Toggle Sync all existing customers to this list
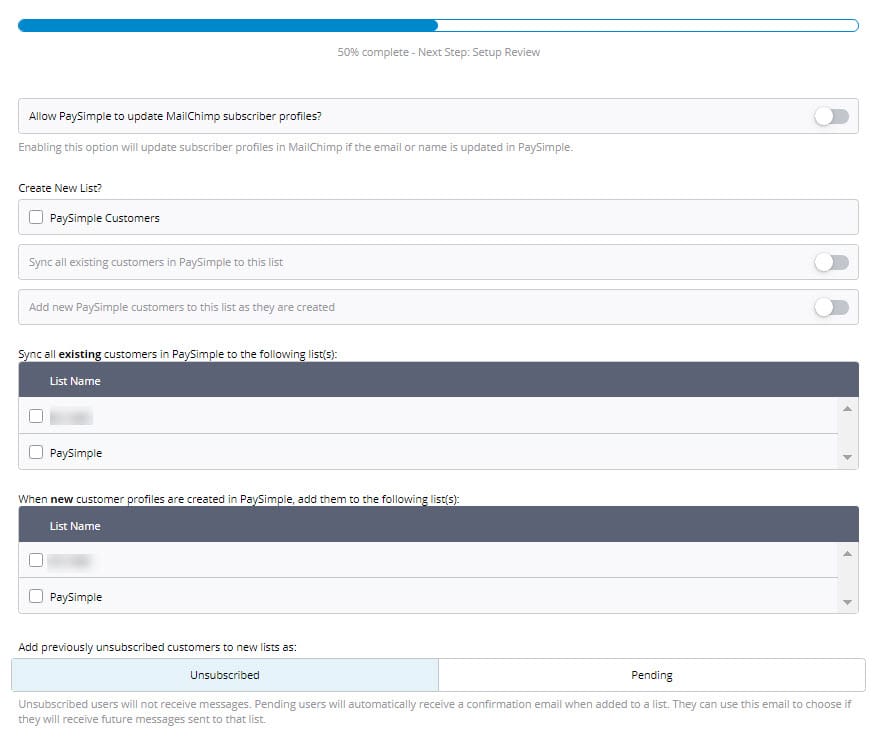 [x=831, y=262]
